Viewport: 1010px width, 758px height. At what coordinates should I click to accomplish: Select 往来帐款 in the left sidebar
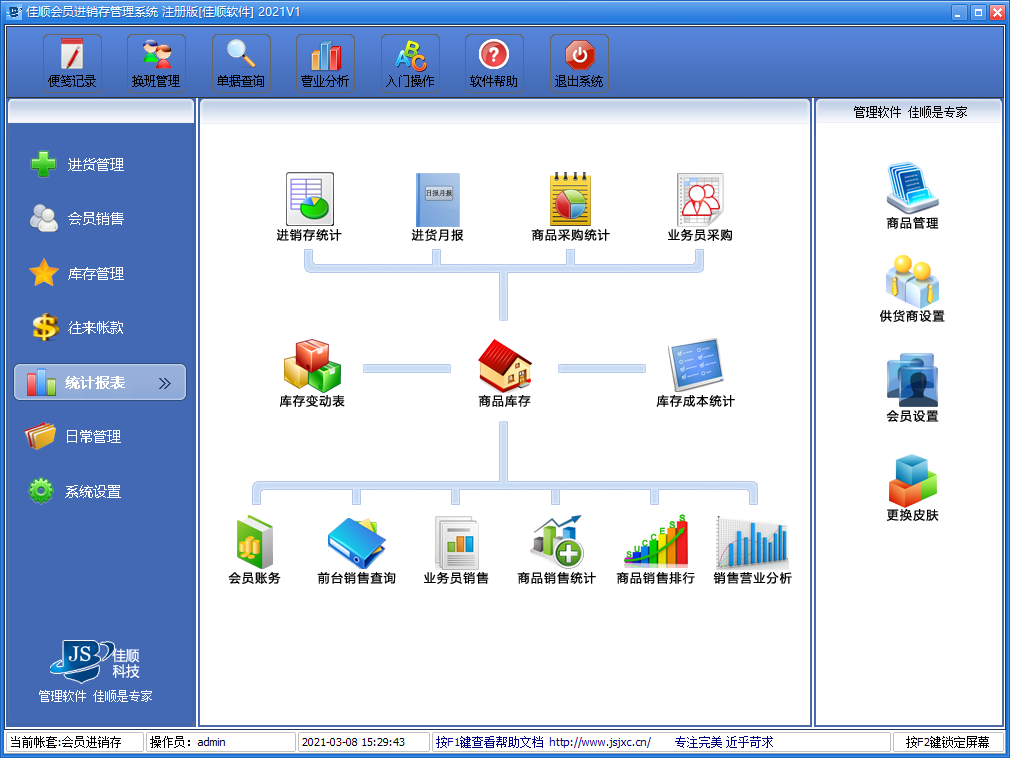[77, 327]
